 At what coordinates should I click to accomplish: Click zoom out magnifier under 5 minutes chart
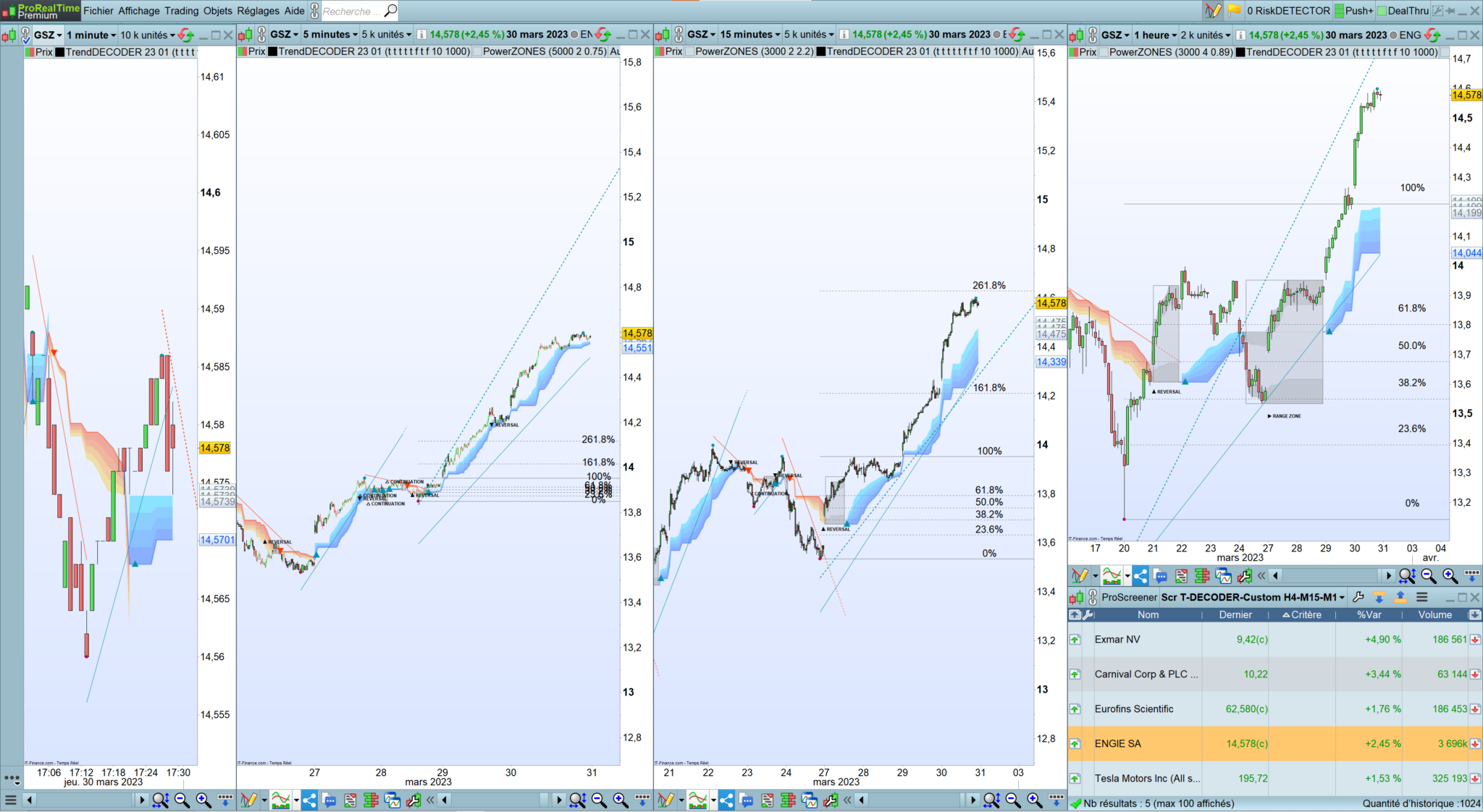[x=599, y=800]
